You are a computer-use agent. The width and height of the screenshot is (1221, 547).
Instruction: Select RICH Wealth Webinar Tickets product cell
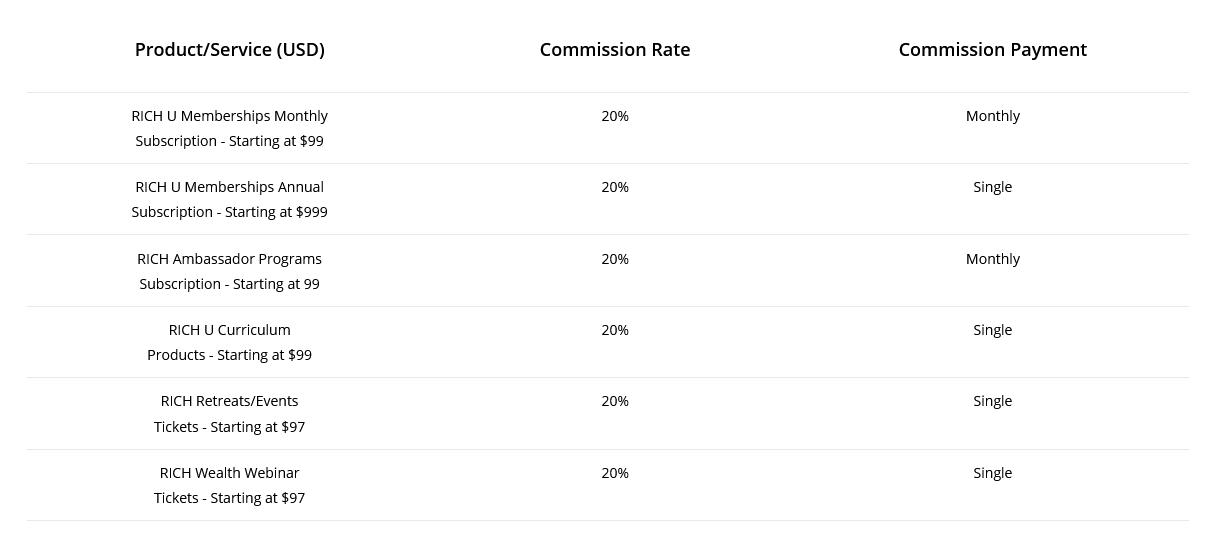[229, 485]
